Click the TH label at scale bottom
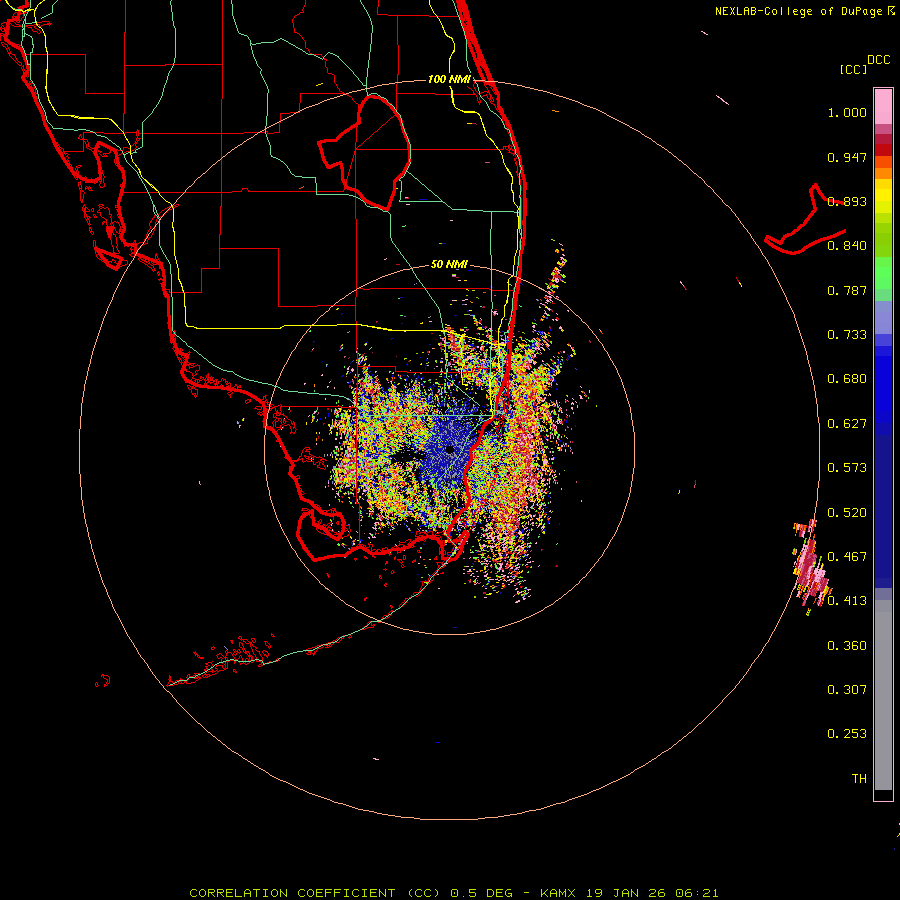Image resolution: width=900 pixels, height=900 pixels. 859,779
